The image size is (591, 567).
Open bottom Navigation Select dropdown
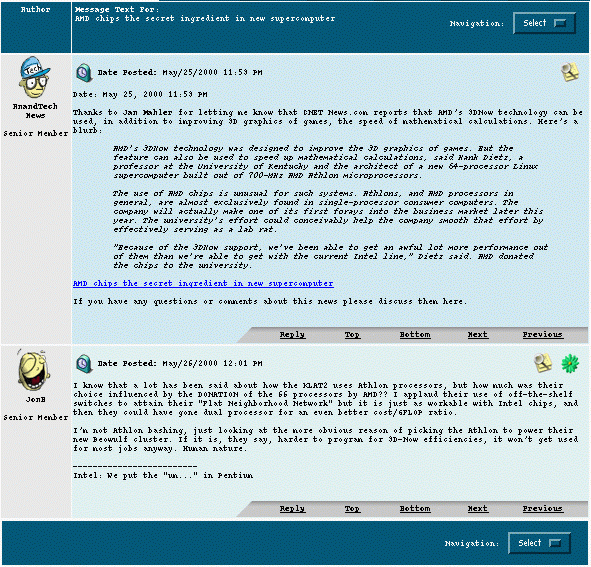539,543
